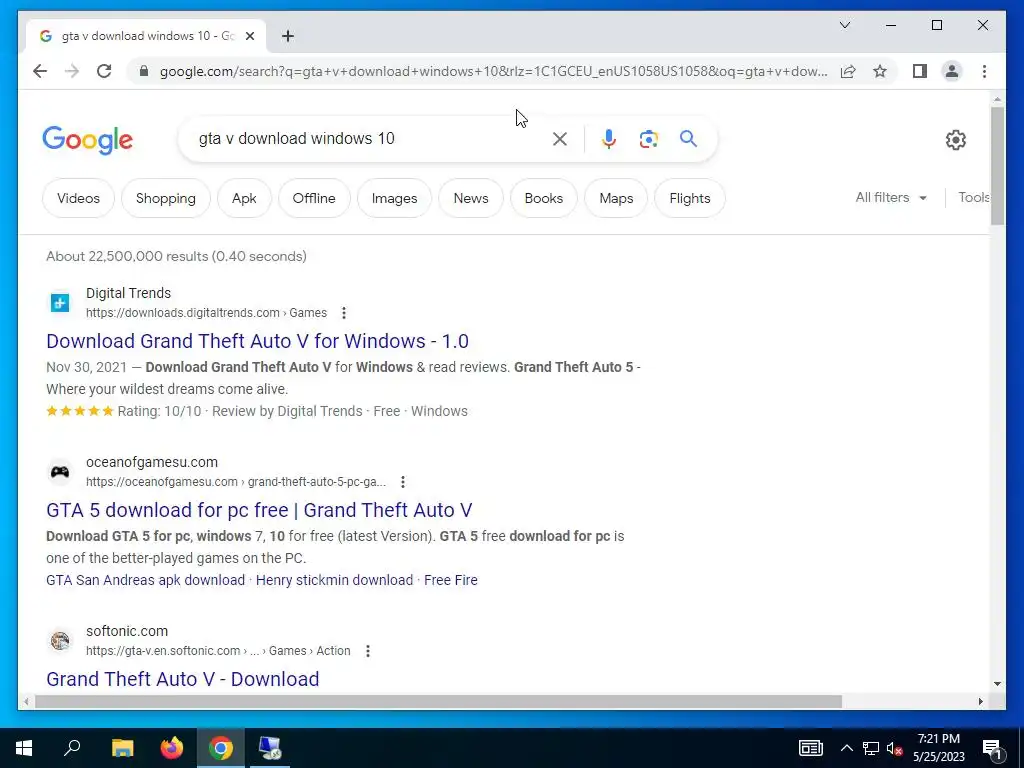
Task: Filter results by Videos
Action: coord(78,198)
